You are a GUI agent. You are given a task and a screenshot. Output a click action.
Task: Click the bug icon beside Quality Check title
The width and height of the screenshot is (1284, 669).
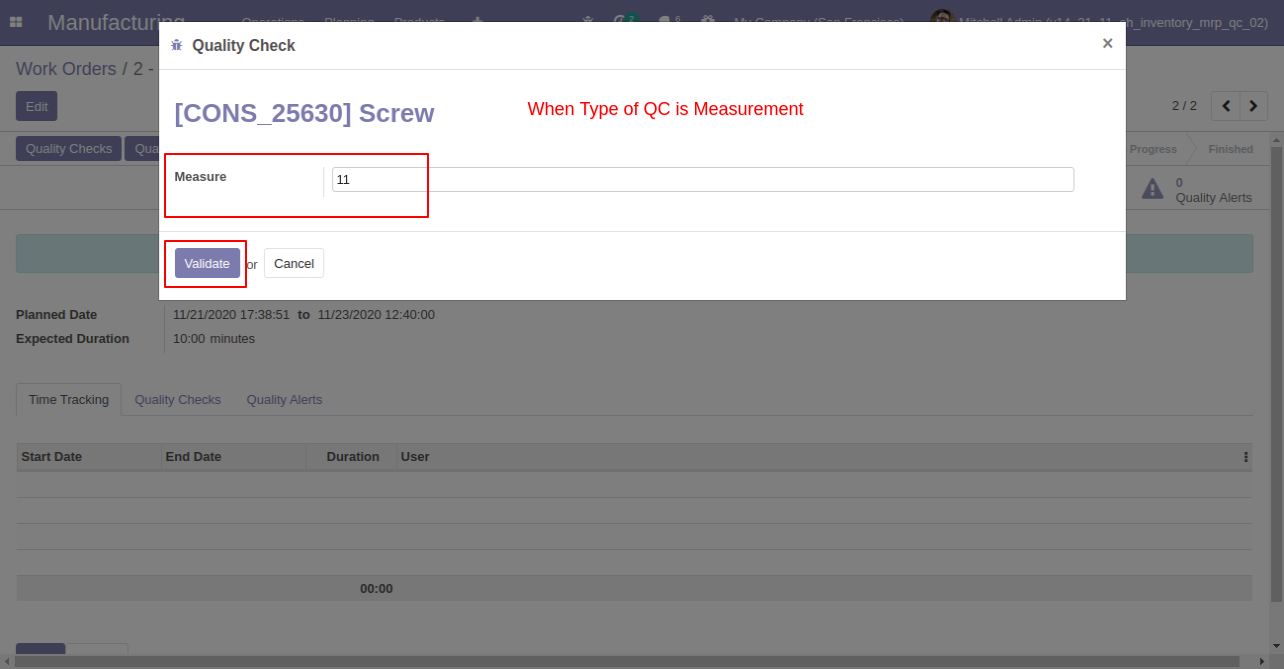tap(177, 45)
